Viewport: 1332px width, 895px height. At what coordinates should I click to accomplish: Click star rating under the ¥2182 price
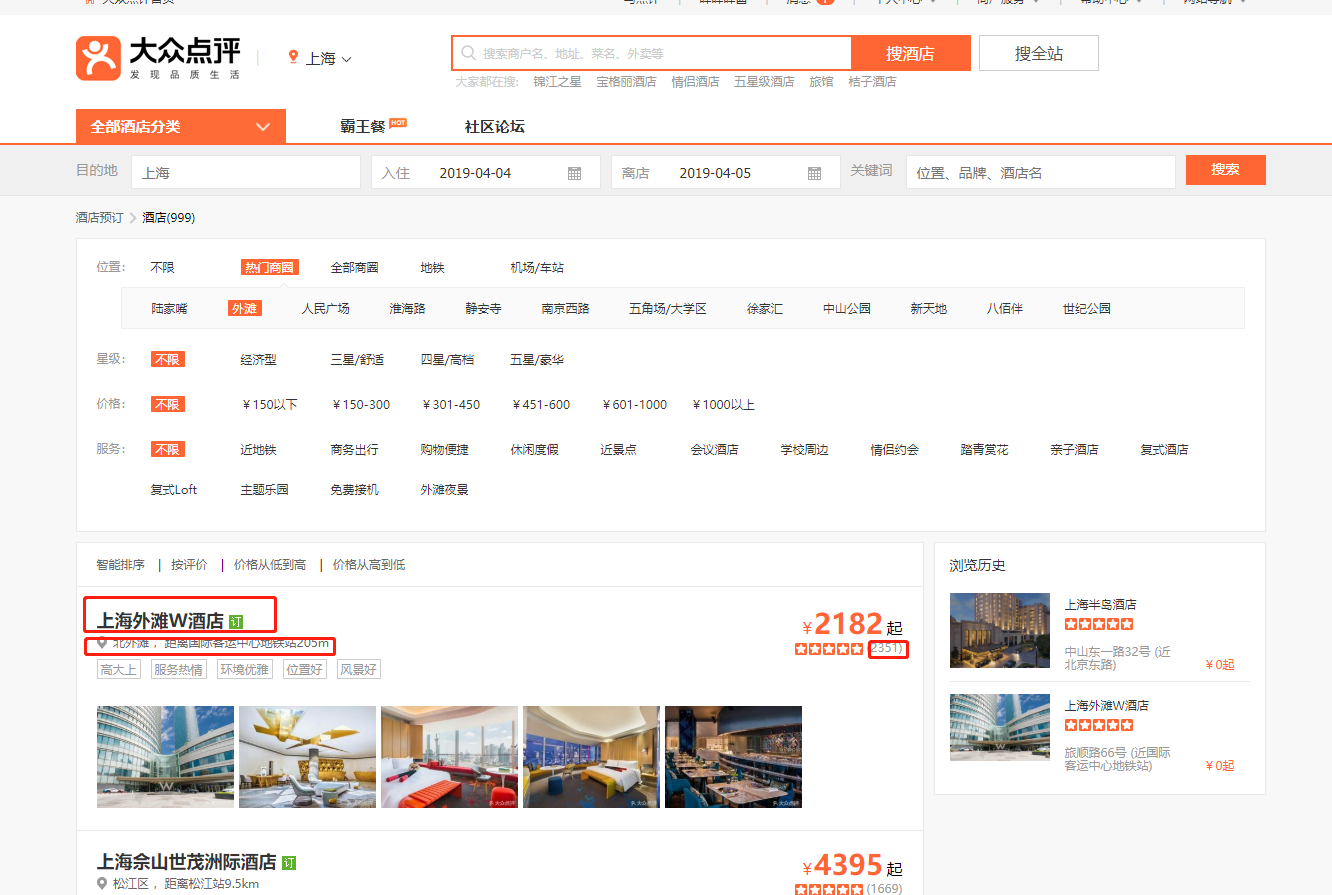[x=829, y=649]
